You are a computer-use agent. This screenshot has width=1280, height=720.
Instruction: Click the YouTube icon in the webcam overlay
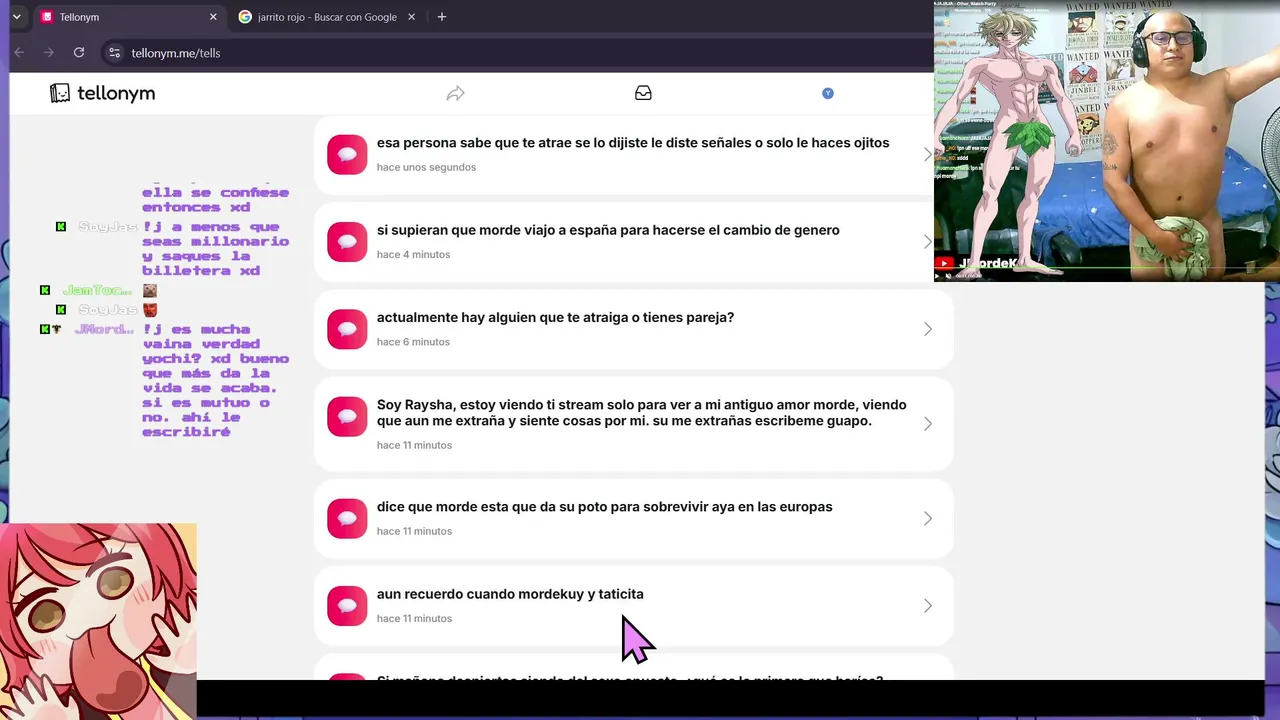coord(944,264)
